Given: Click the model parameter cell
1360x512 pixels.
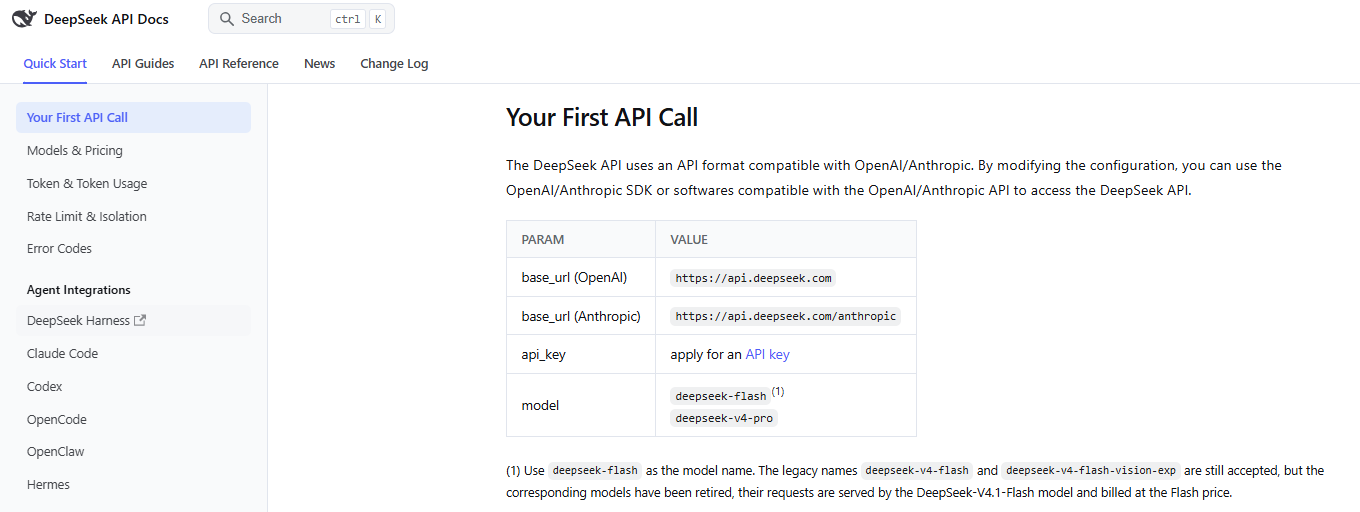Looking at the screenshot, I should (x=581, y=405).
